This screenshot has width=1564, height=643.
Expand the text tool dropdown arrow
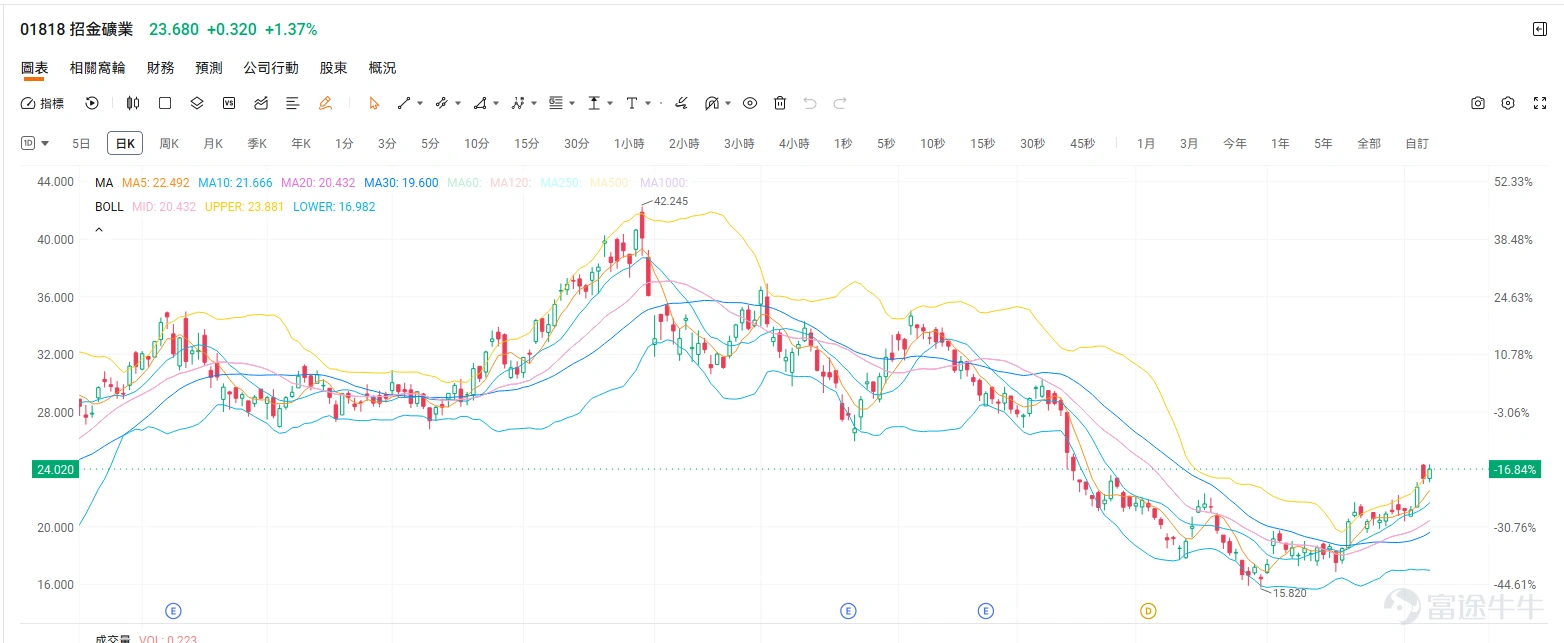pos(648,103)
